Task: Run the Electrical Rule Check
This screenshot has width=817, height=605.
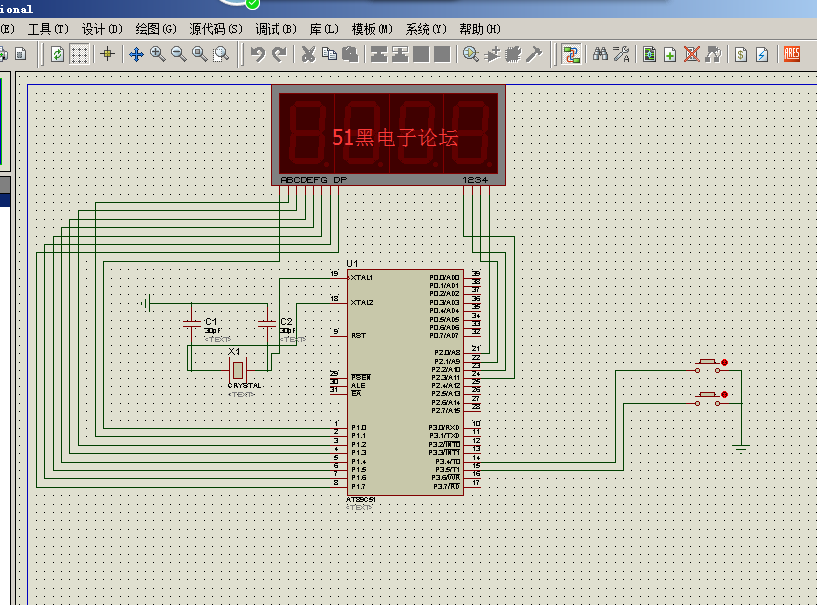Action: pos(762,54)
